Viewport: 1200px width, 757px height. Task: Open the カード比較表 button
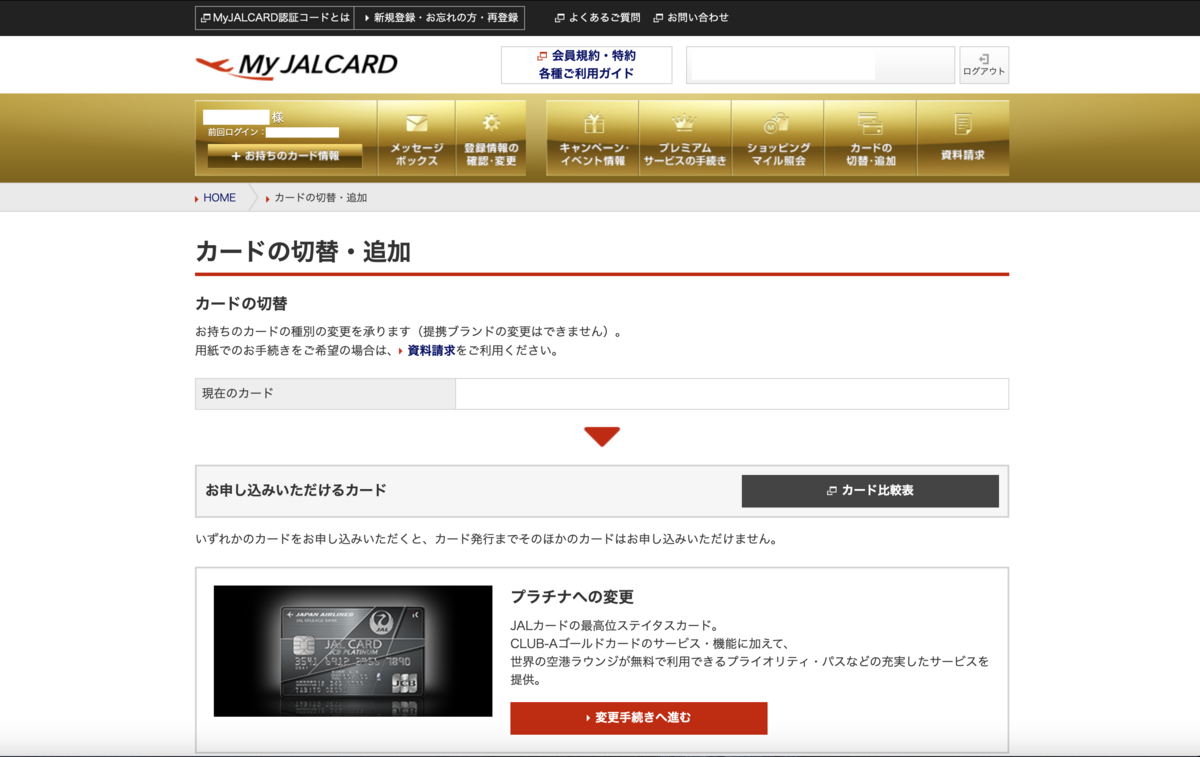click(870, 491)
